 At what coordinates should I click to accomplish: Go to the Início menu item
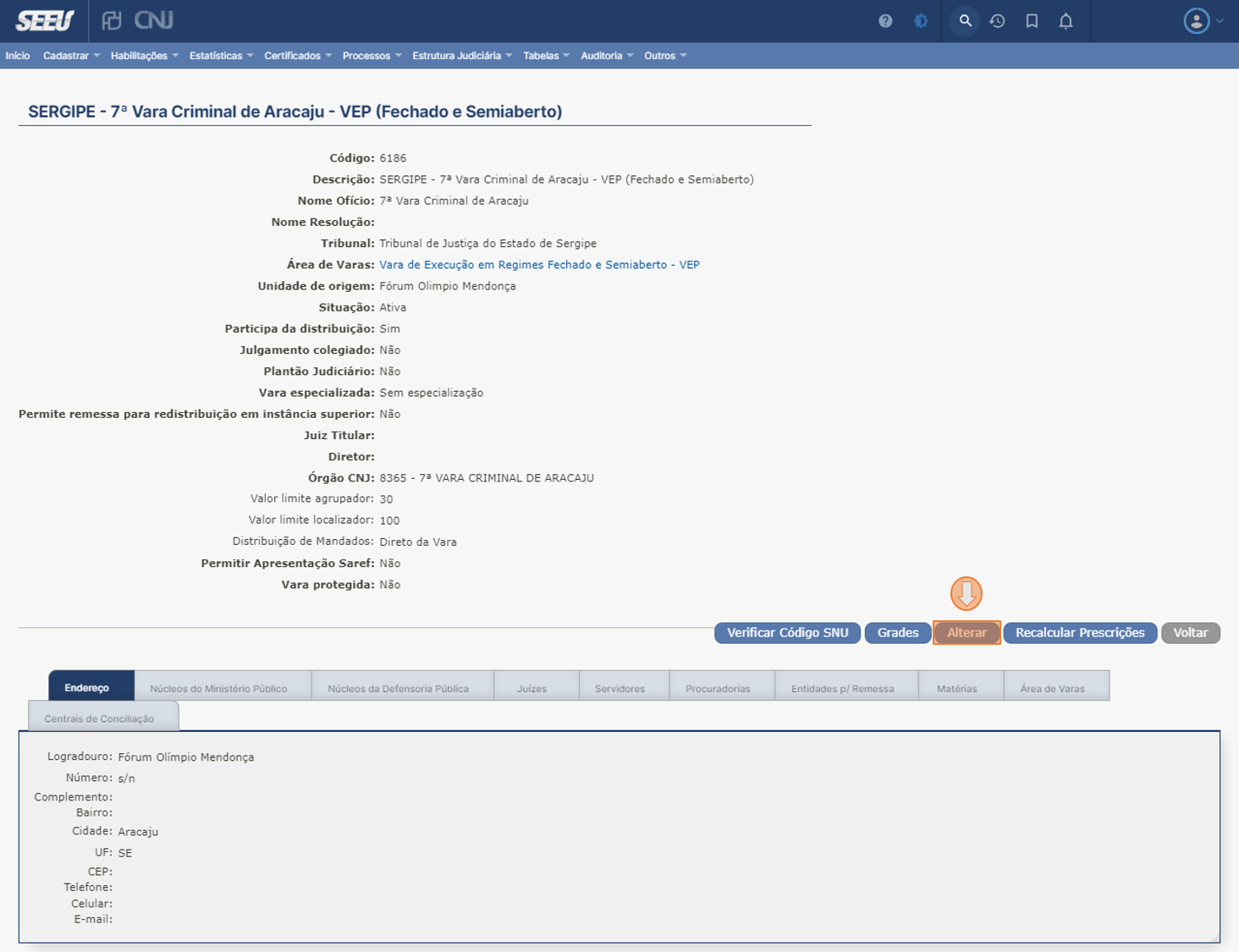point(18,56)
